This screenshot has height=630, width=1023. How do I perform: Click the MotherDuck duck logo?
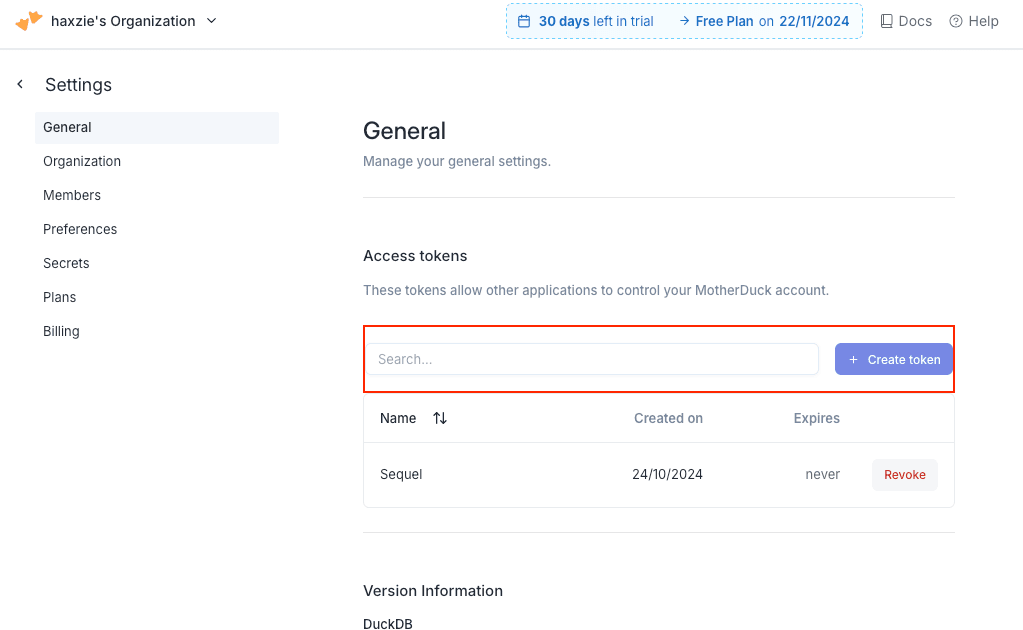29,21
